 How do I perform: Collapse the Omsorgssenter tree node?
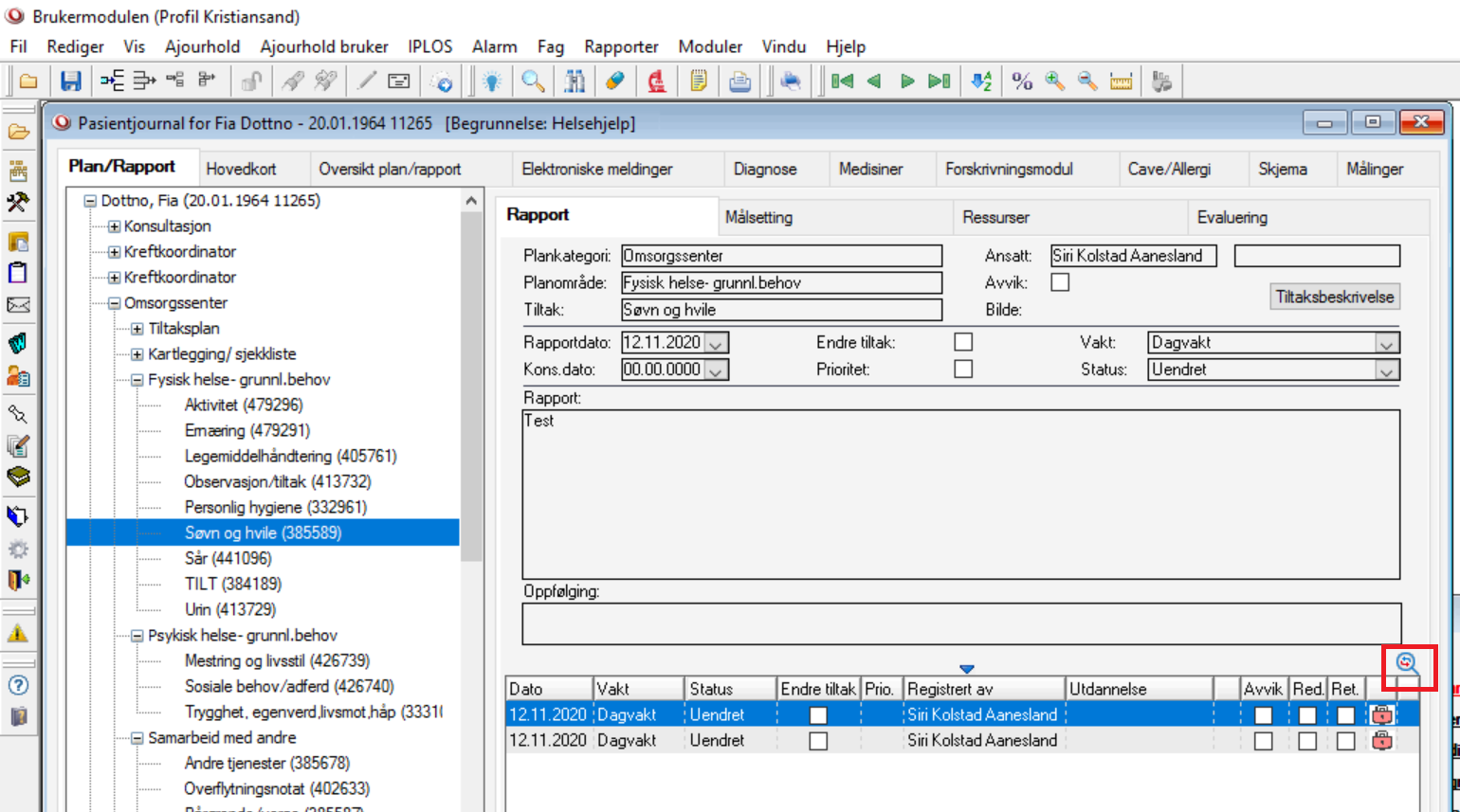pyautogui.click(x=114, y=303)
